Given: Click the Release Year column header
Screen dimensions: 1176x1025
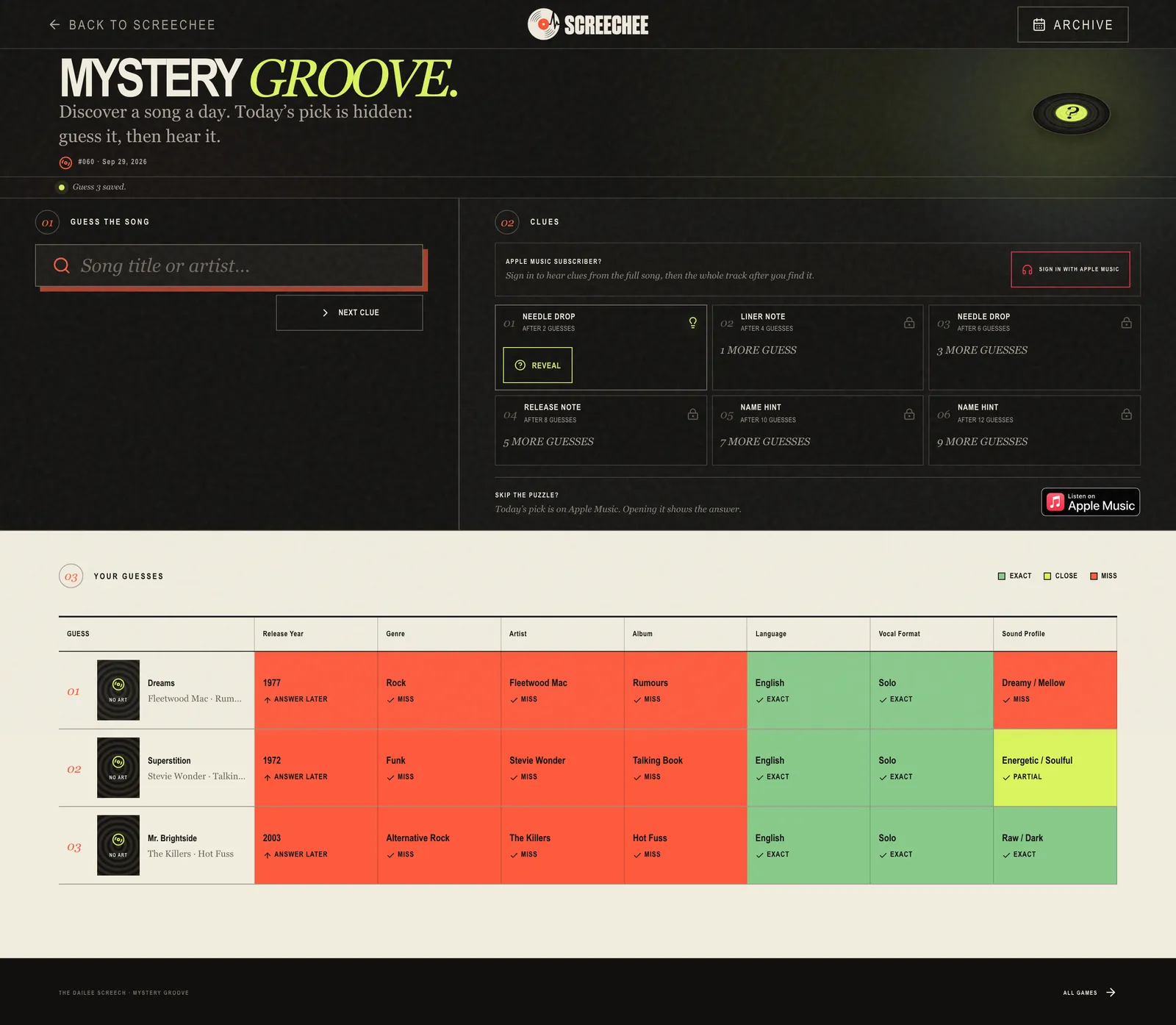Looking at the screenshot, I should pos(316,634).
